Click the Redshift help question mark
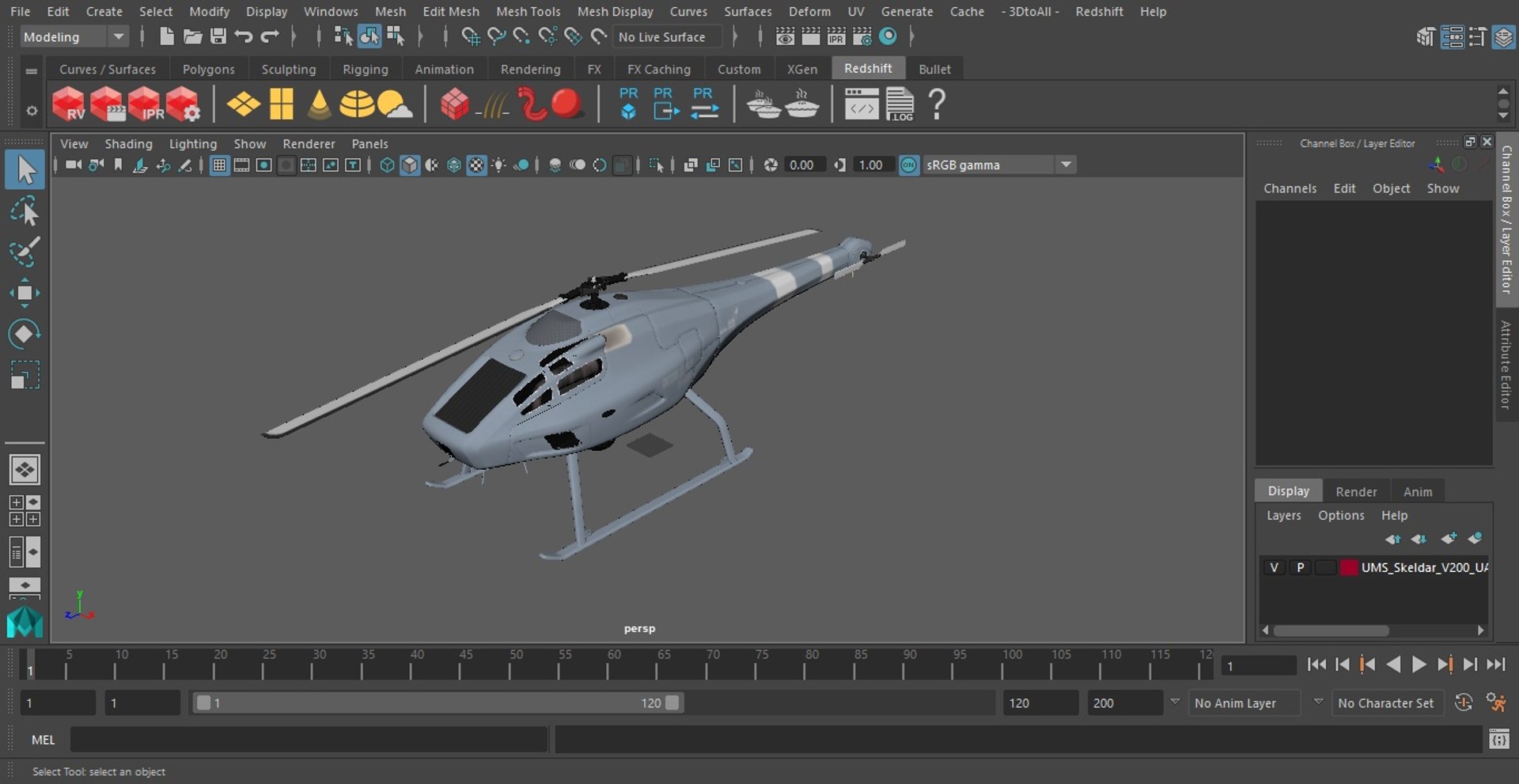1519x784 pixels. (x=937, y=104)
